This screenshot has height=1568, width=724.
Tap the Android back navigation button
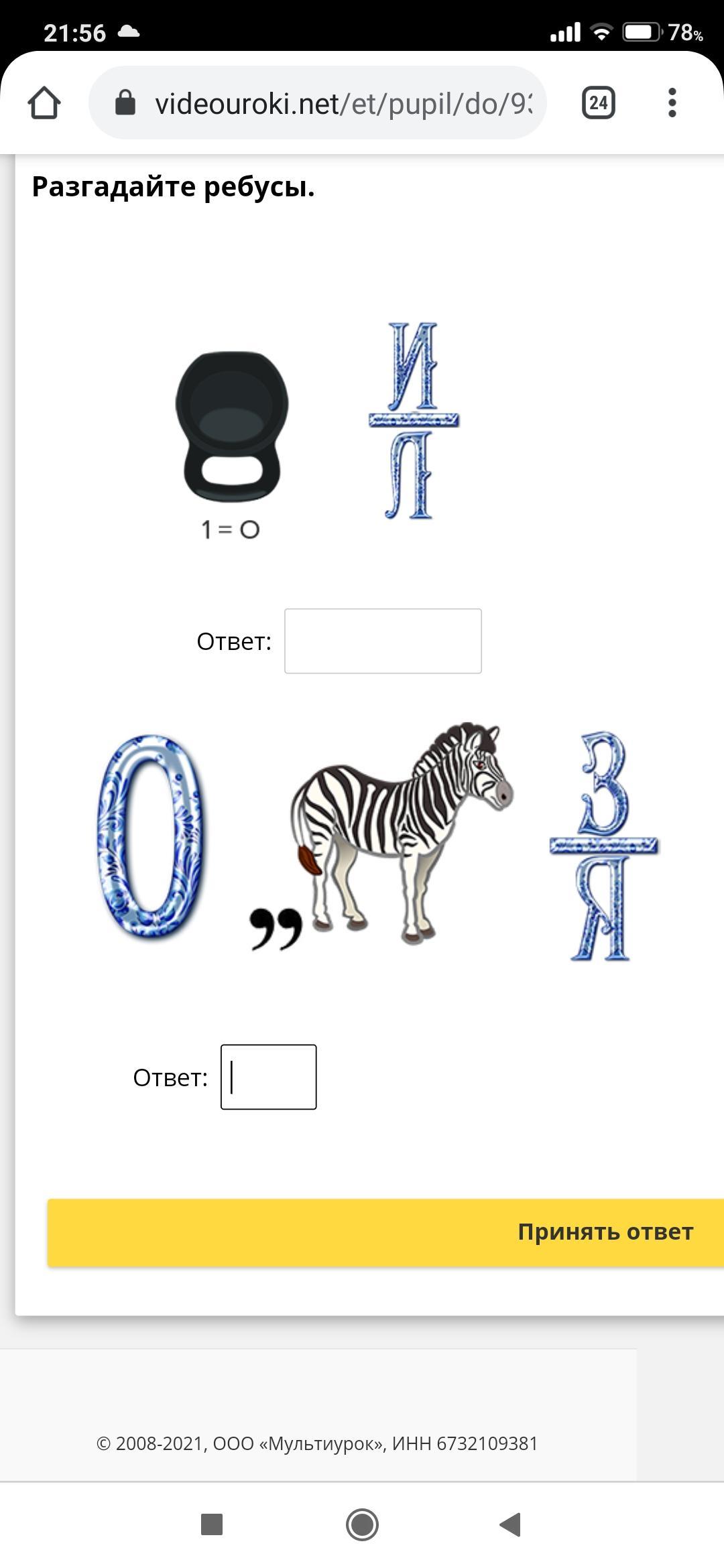click(x=510, y=1524)
